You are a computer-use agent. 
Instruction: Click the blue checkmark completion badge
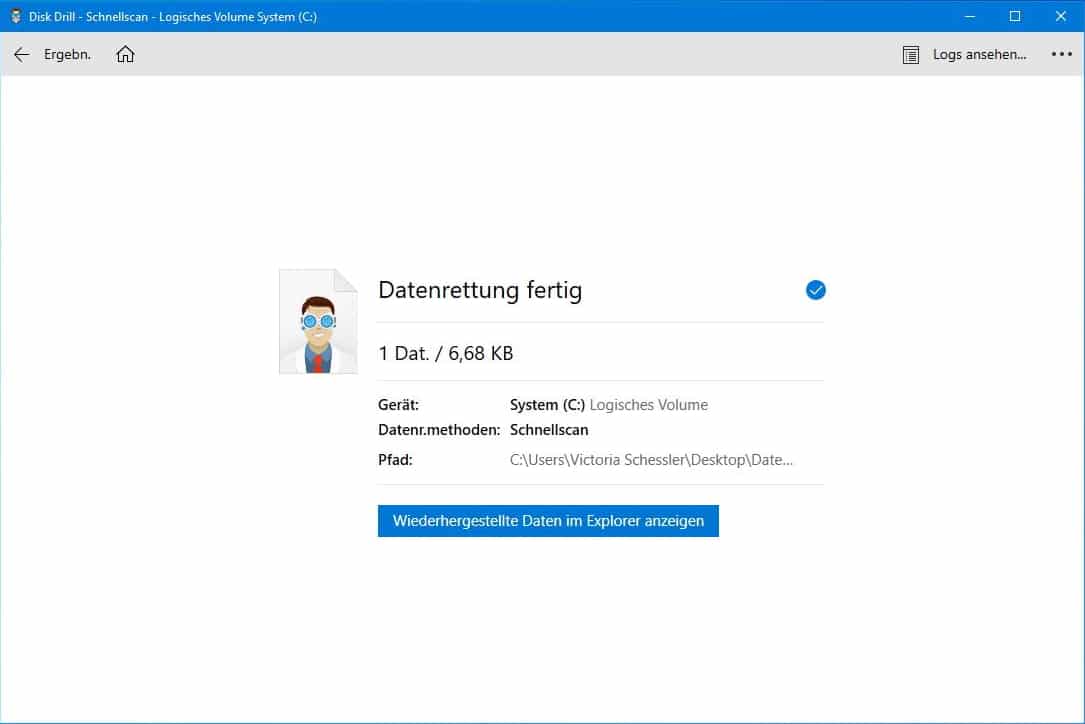point(816,290)
